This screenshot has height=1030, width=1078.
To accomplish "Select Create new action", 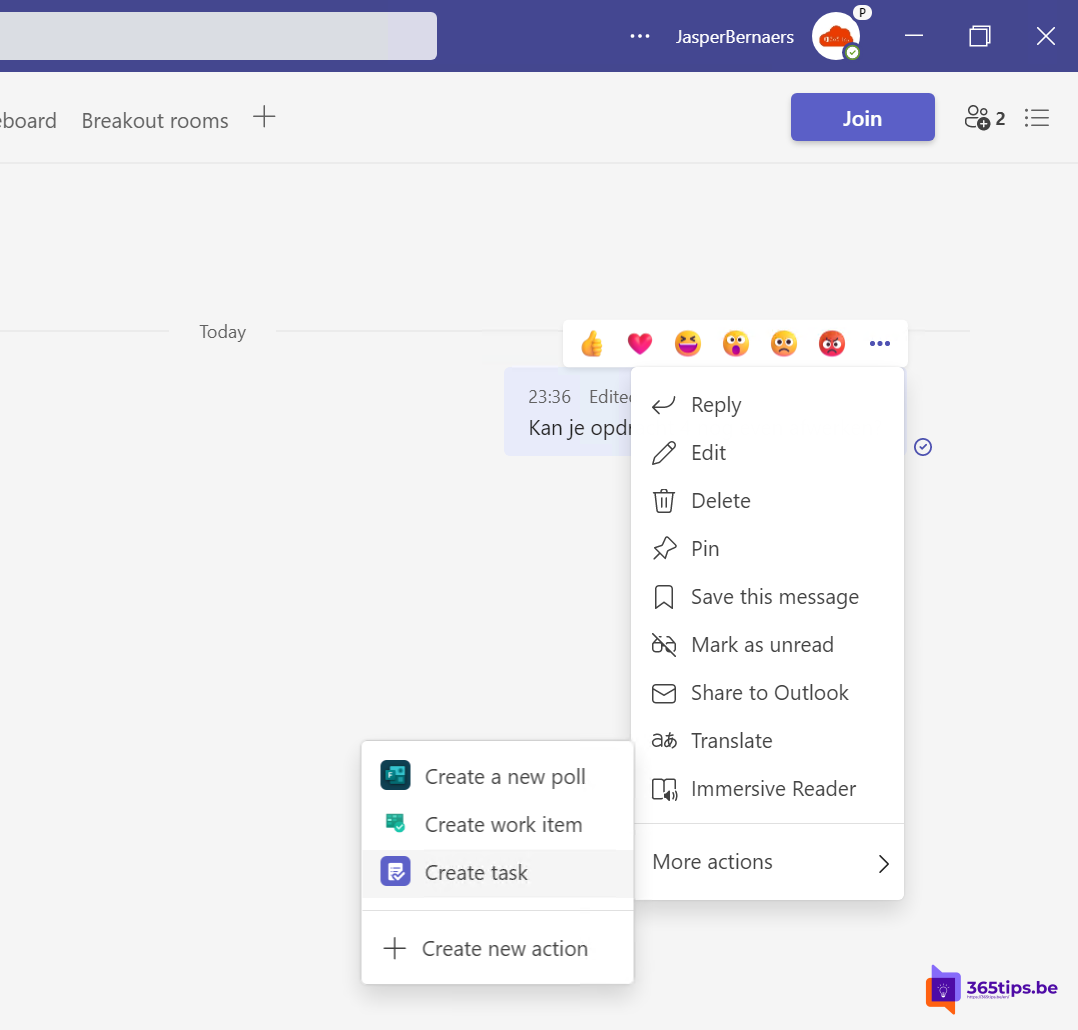I will pos(498,949).
